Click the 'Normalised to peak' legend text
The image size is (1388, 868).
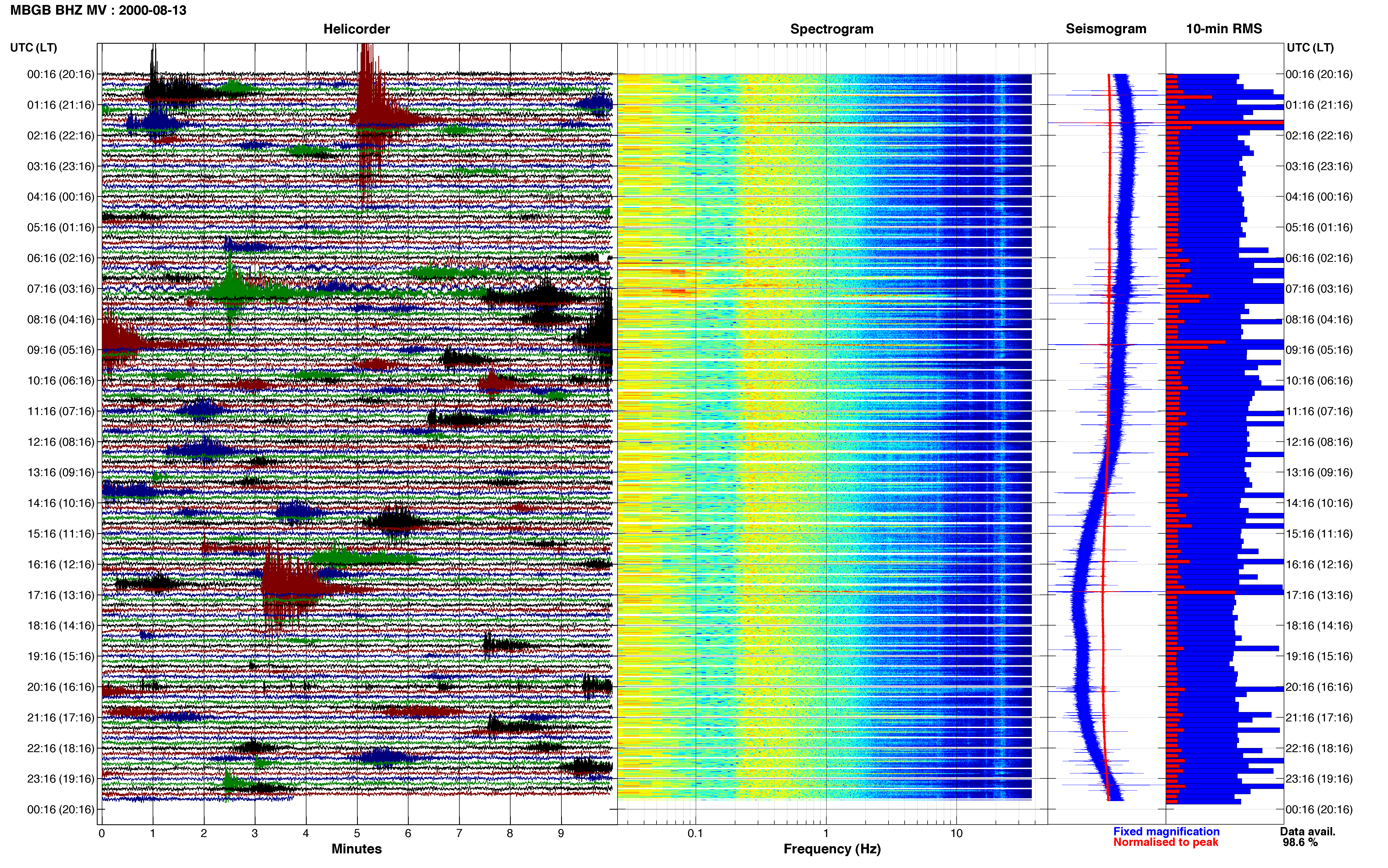click(x=1165, y=842)
